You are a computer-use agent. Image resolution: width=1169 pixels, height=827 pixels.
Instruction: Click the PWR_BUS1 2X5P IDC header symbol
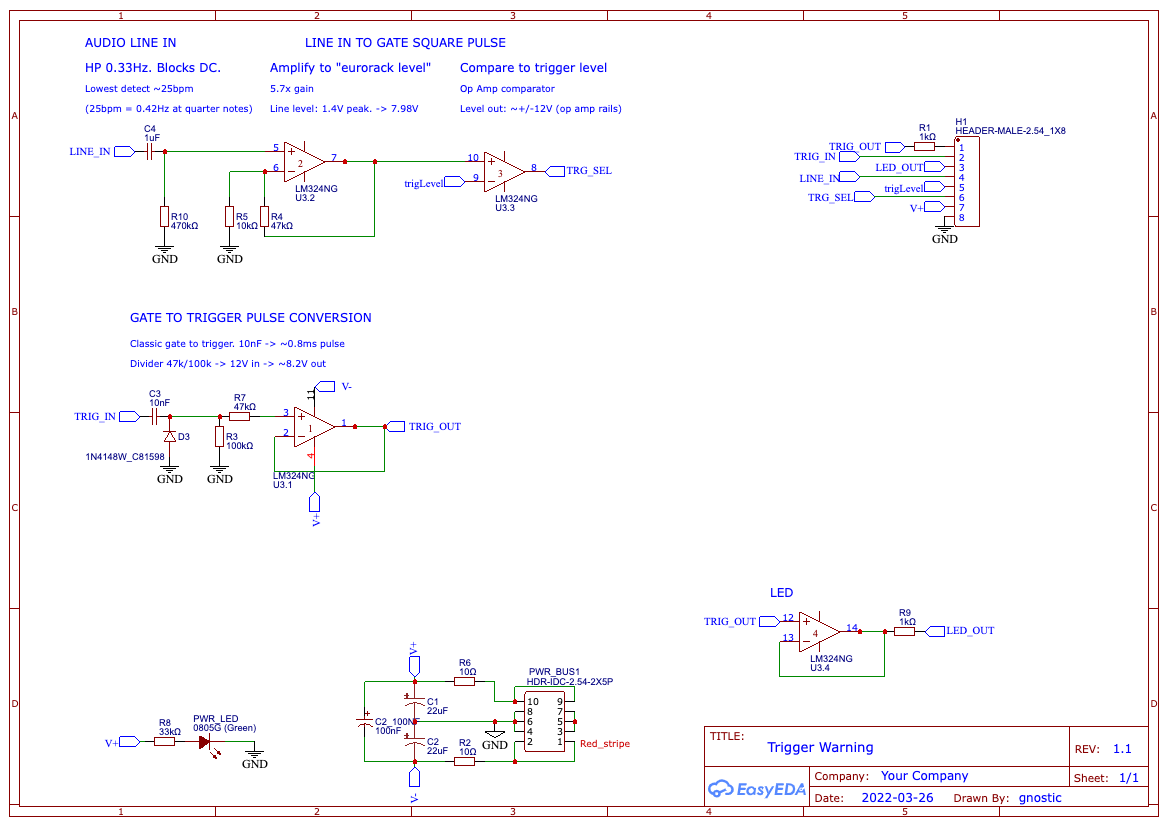point(545,721)
